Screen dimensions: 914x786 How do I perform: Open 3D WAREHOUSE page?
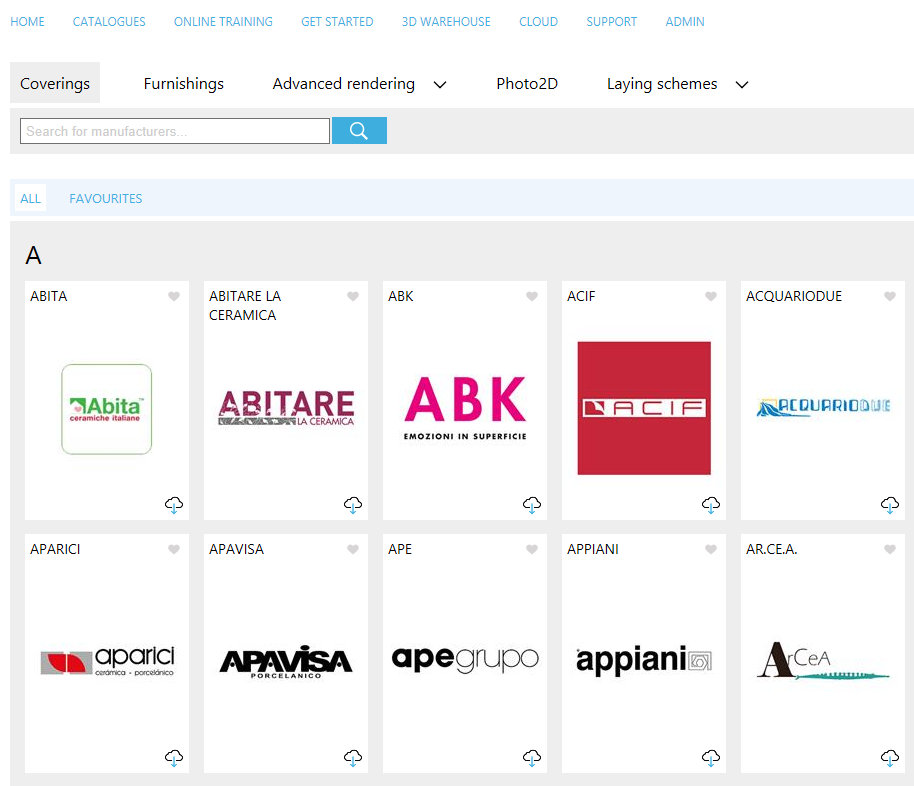[x=446, y=22]
